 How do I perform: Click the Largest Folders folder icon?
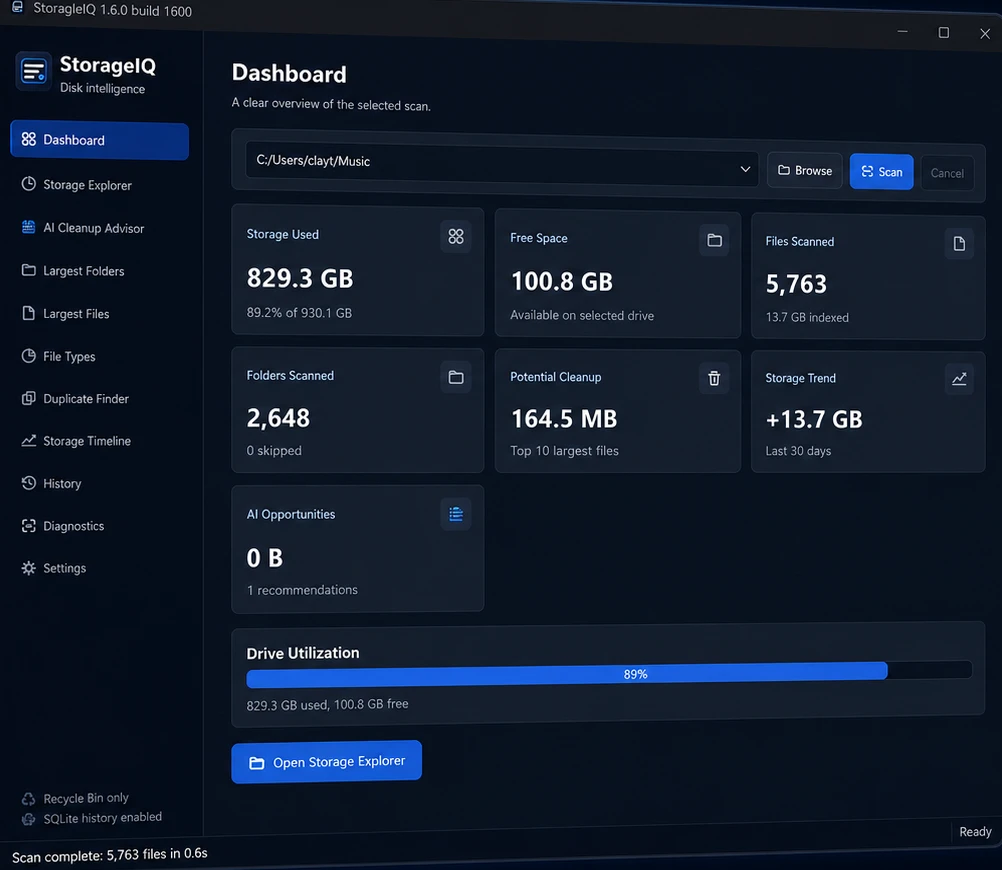pyautogui.click(x=29, y=270)
